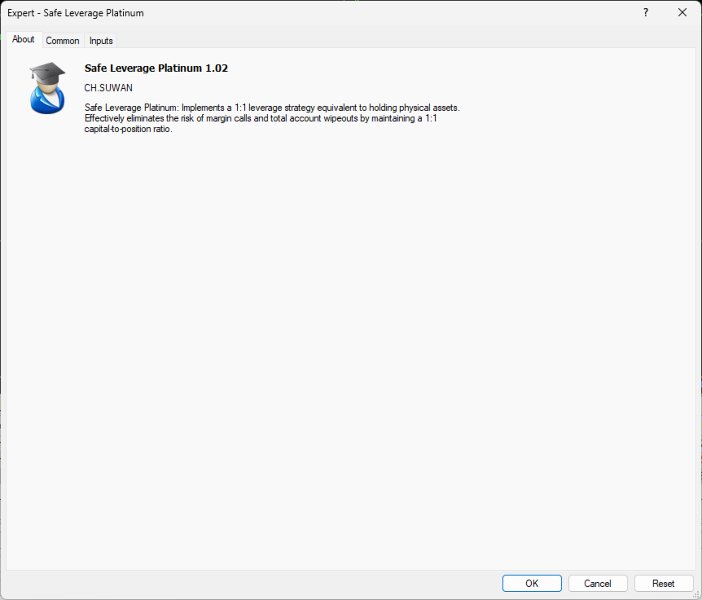Click the resize grip in the dialog corner

pos(697,595)
